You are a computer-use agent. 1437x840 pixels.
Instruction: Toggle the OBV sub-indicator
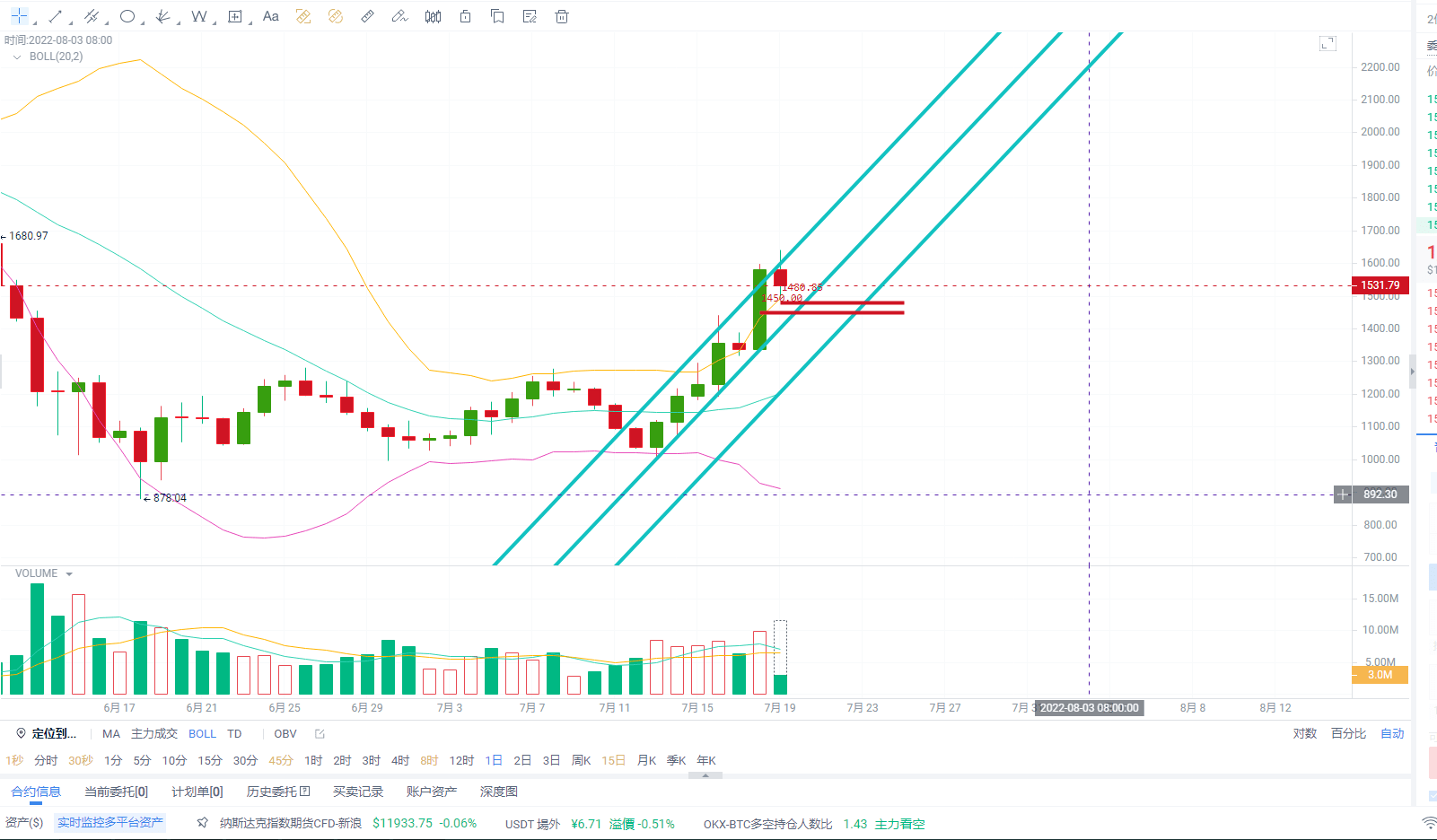tap(285, 733)
